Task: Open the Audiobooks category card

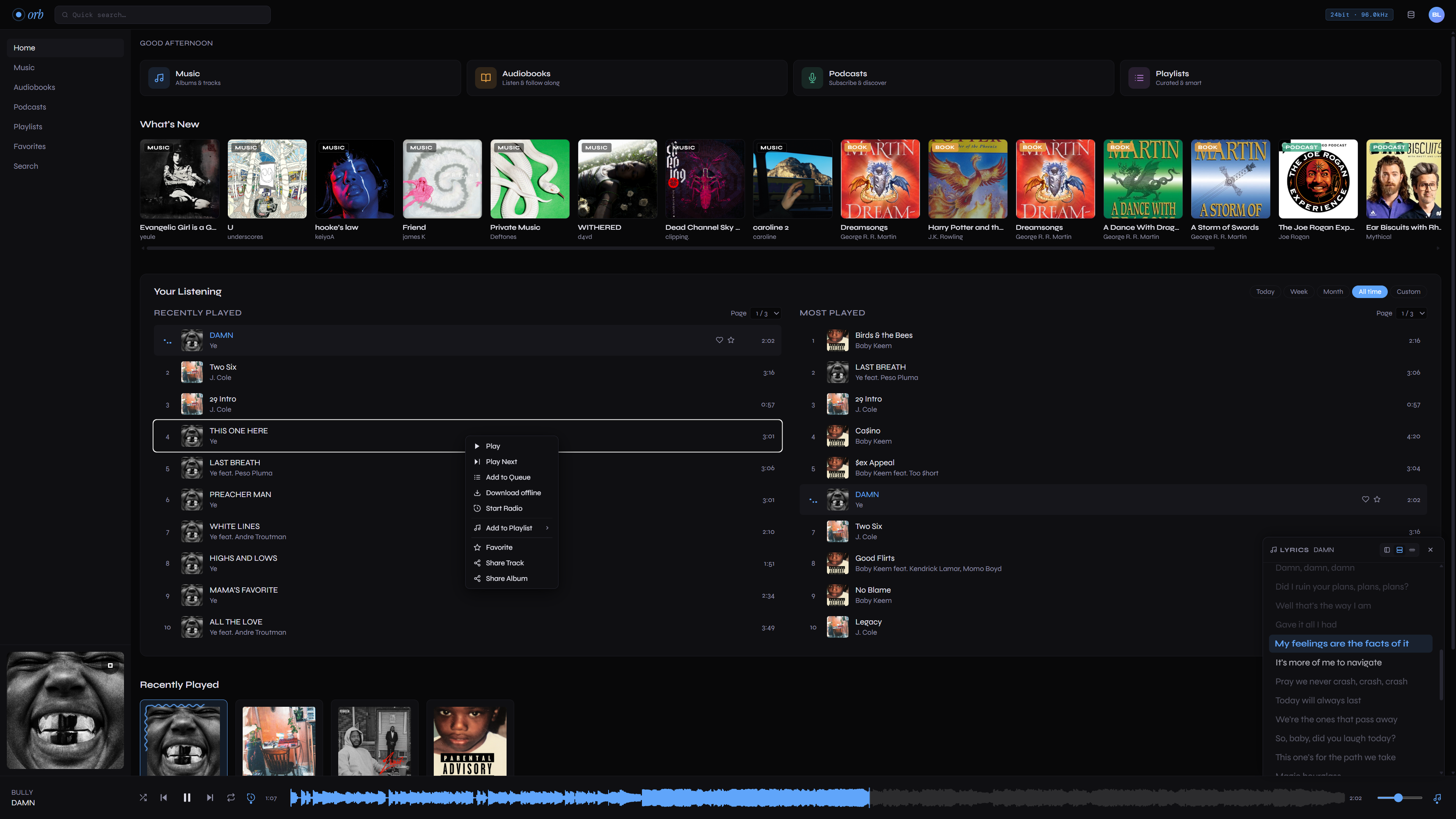Action: point(626,78)
